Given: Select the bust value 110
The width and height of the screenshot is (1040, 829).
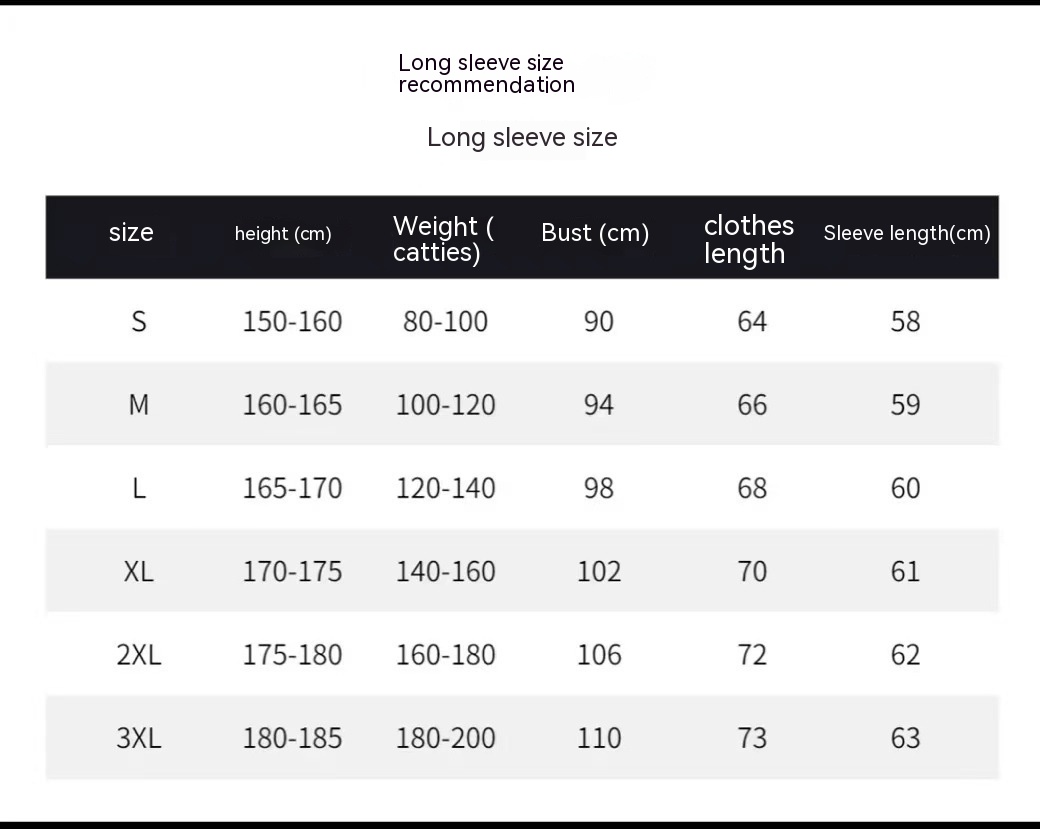Looking at the screenshot, I should click(598, 738).
